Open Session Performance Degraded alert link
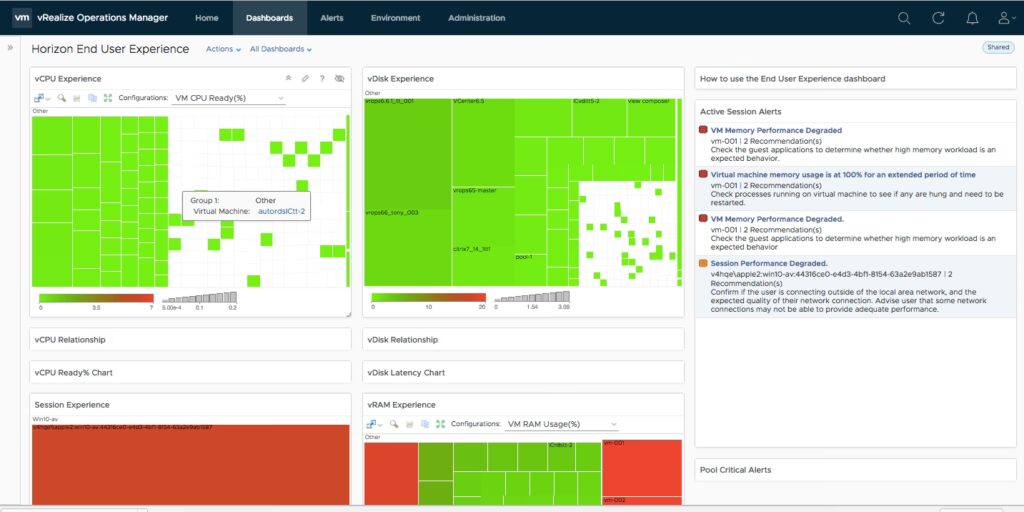Screen dimensions: 1024x512 pos(766,262)
